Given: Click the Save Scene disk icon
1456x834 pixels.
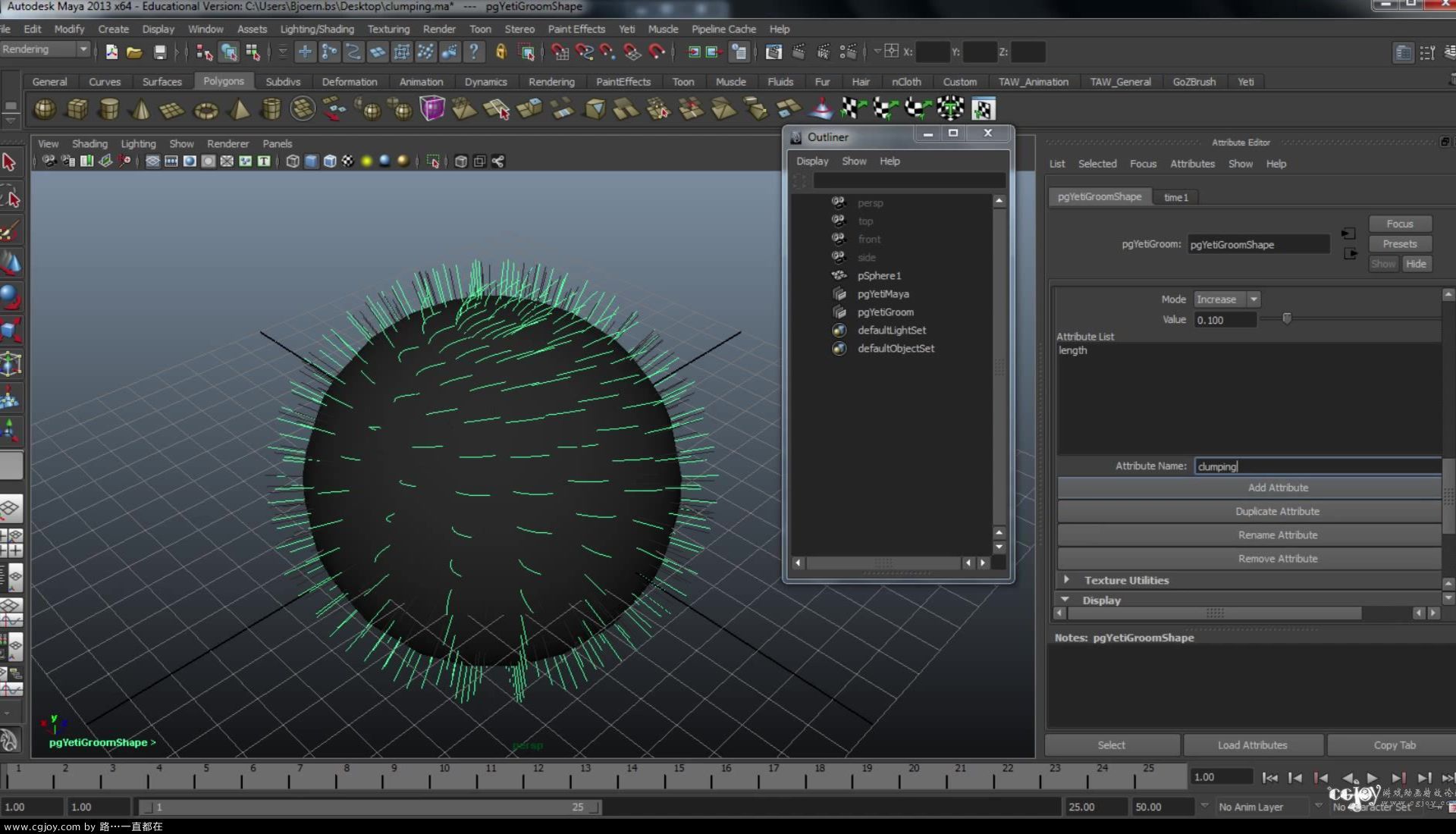Looking at the screenshot, I should tap(160, 52).
